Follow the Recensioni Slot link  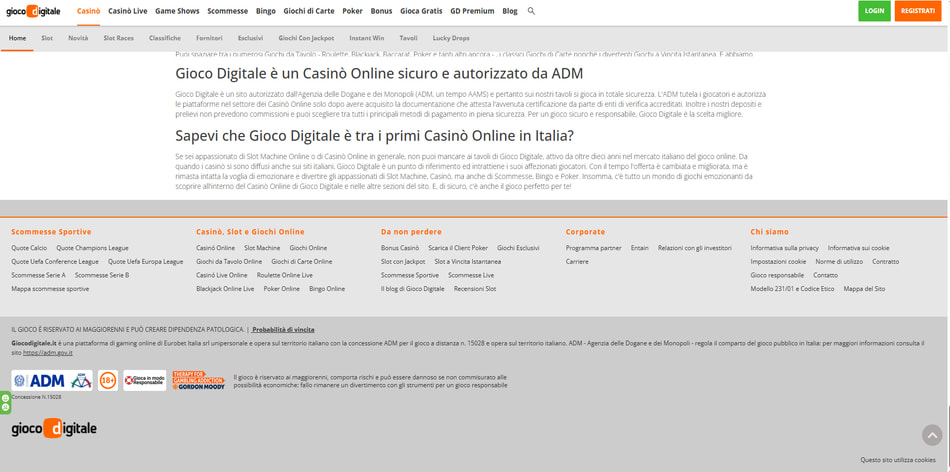[475, 289]
